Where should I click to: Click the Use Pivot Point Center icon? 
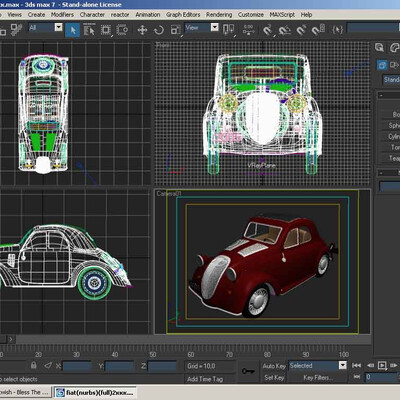tap(229, 30)
